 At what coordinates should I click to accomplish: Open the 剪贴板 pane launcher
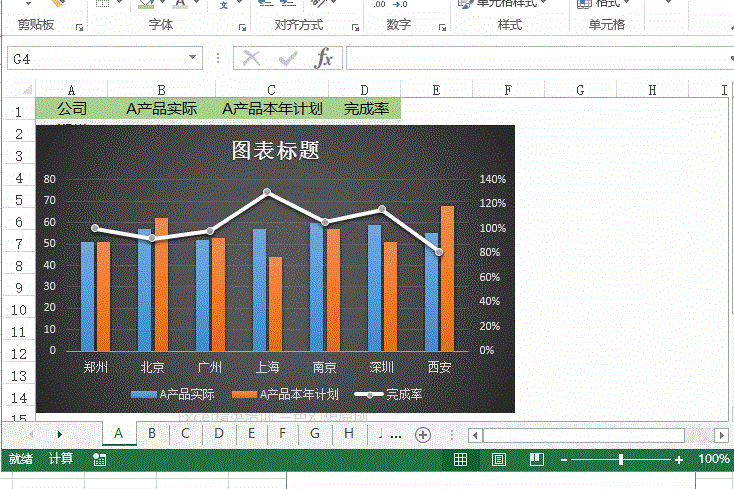pos(79,28)
